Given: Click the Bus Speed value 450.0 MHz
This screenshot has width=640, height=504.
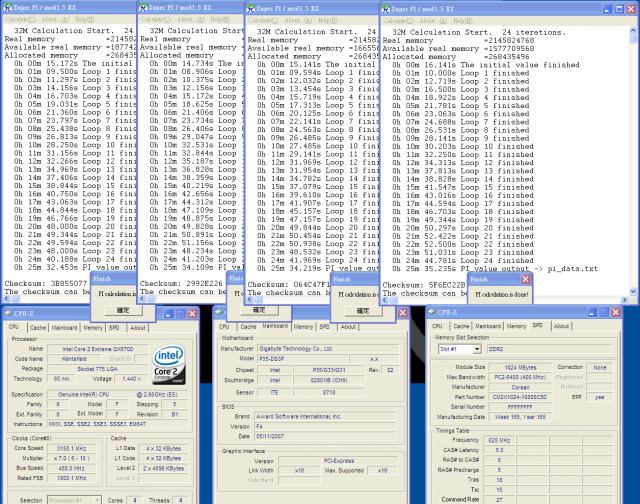Looking at the screenshot, I should (x=71, y=468).
